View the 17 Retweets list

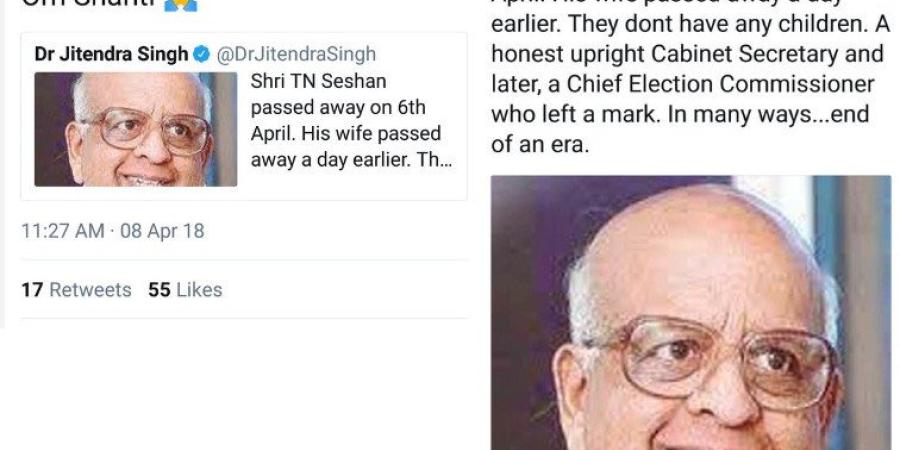[x=76, y=290]
